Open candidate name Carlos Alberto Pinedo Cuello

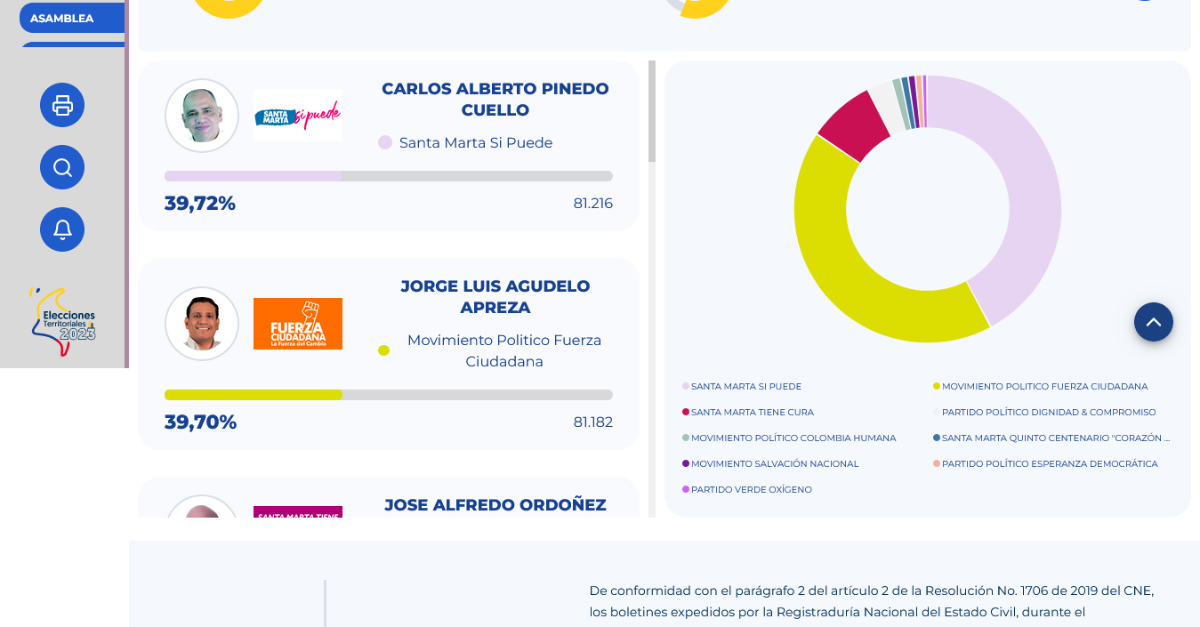pos(495,99)
